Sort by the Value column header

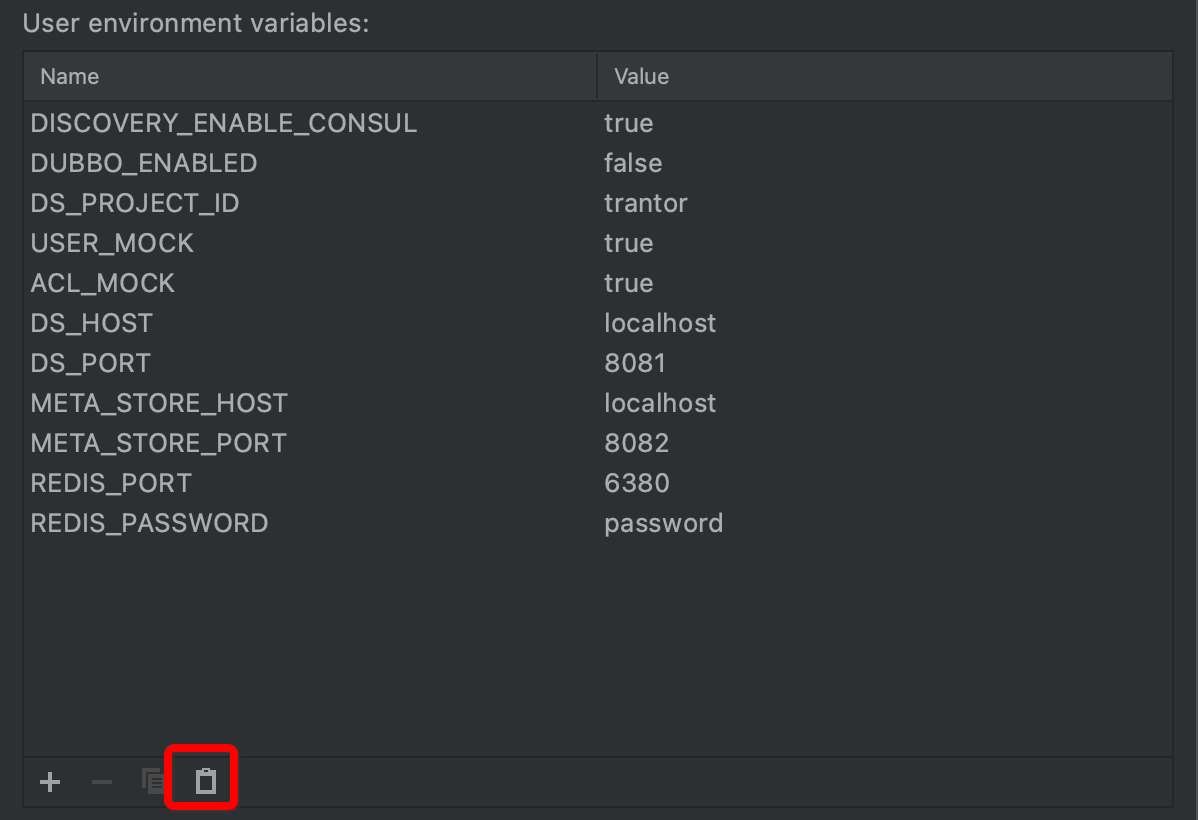(641, 76)
